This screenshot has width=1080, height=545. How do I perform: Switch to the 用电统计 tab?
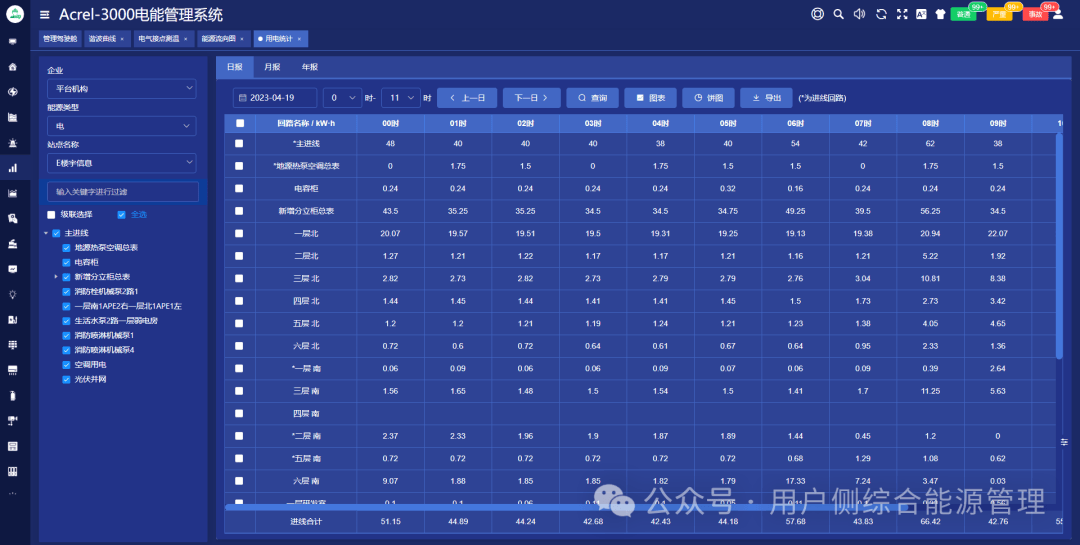click(x=280, y=39)
